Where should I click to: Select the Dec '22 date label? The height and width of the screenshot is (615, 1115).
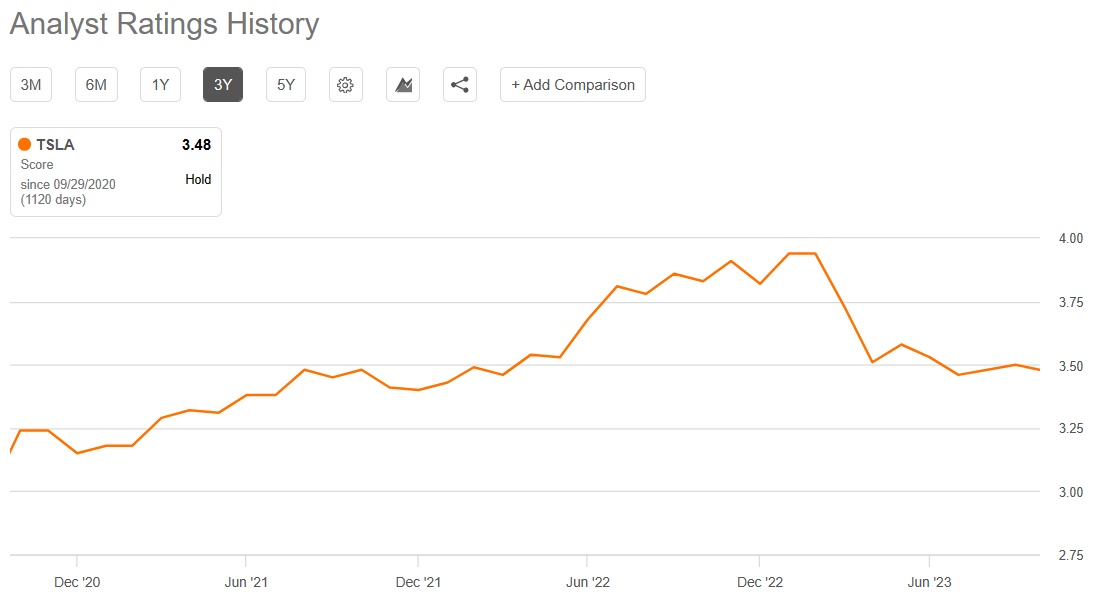(760, 582)
